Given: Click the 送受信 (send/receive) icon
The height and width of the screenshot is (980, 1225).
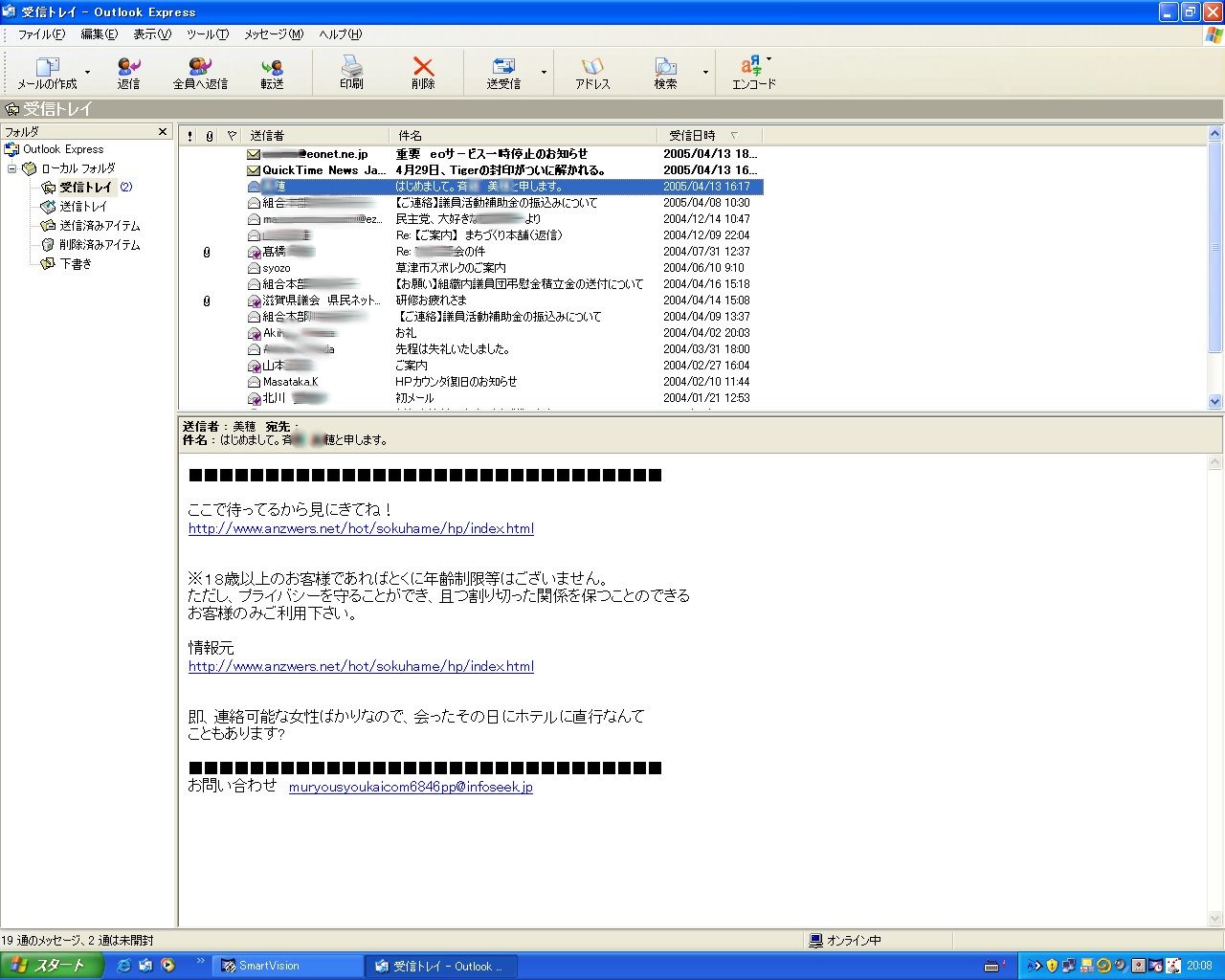Looking at the screenshot, I should 503,72.
